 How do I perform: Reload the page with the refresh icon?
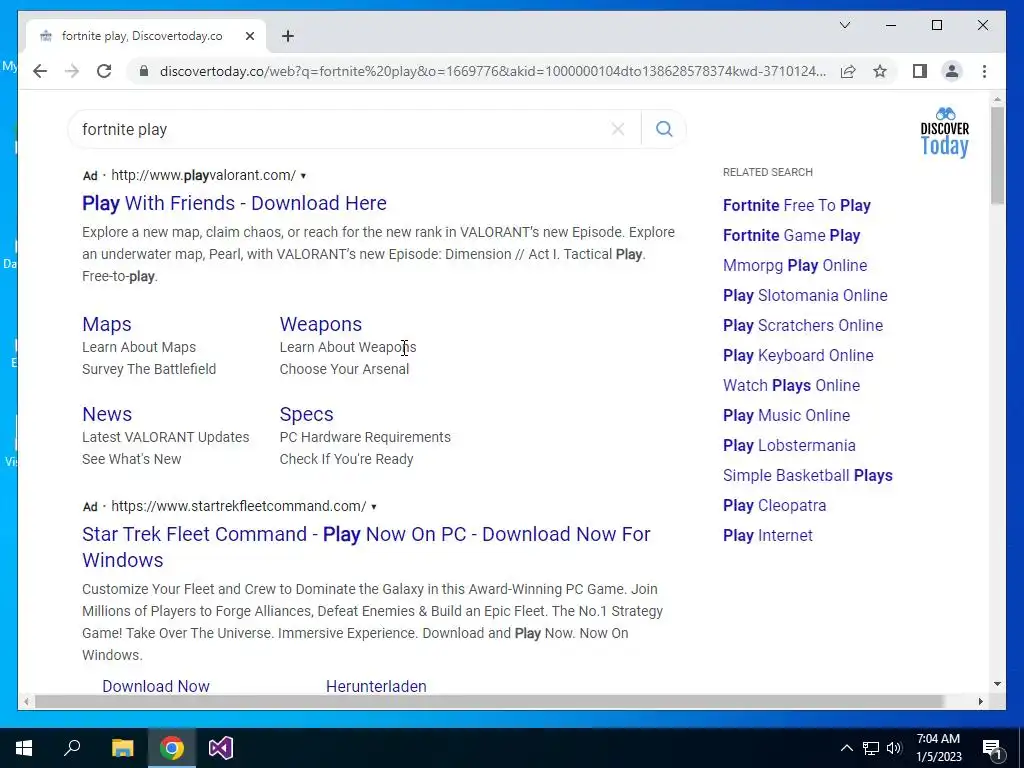[104, 71]
